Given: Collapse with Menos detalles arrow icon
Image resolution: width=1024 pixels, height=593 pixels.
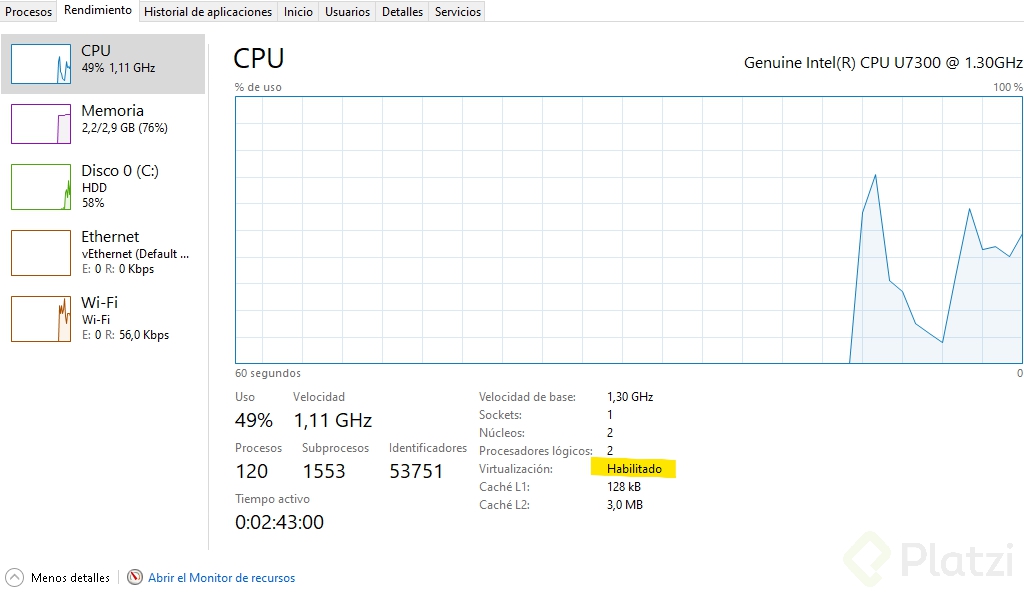Looking at the screenshot, I should [x=15, y=578].
